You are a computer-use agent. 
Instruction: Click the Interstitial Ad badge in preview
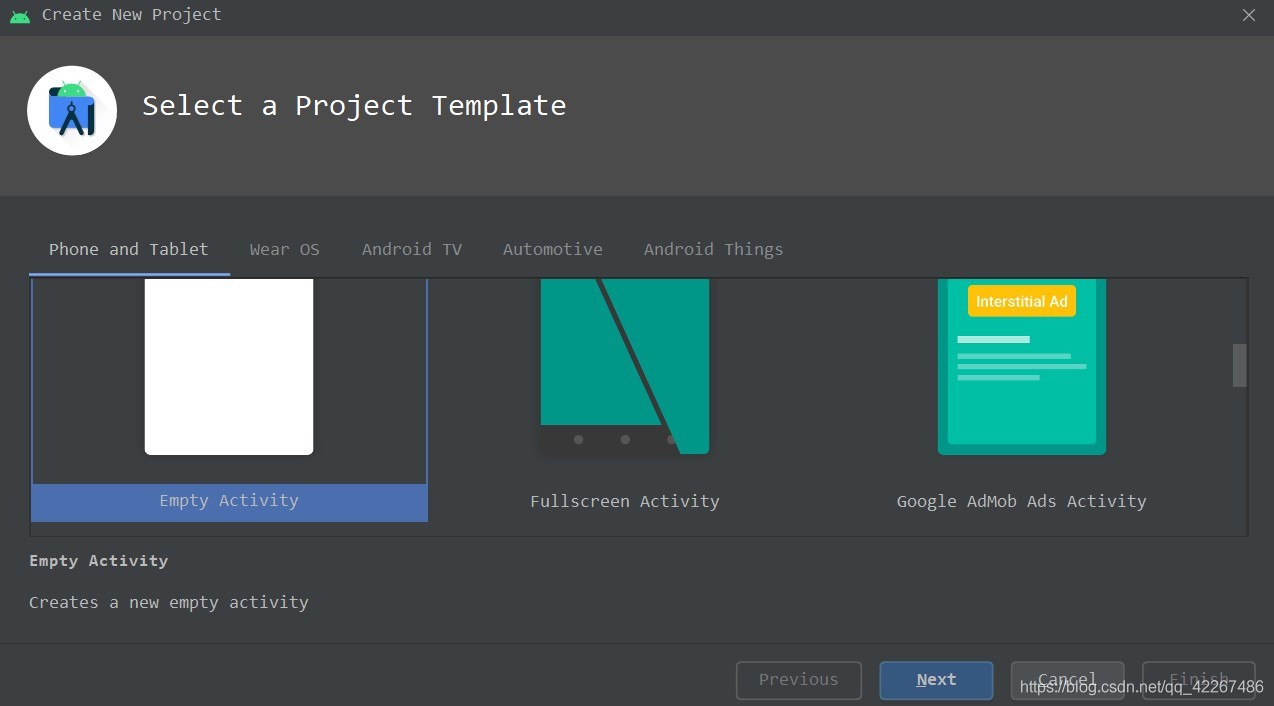point(1022,301)
